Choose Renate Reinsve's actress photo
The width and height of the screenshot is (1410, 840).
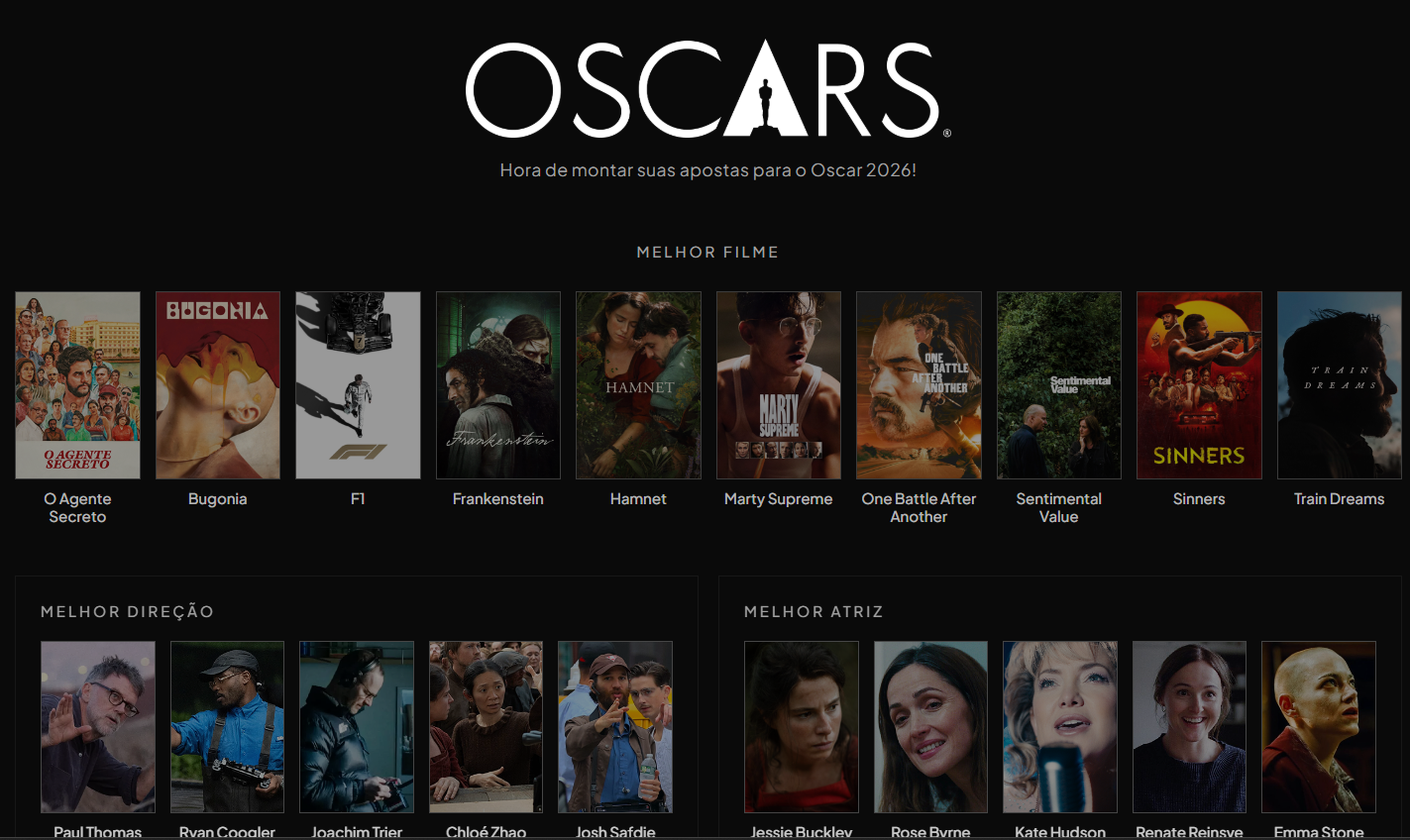tap(1189, 727)
